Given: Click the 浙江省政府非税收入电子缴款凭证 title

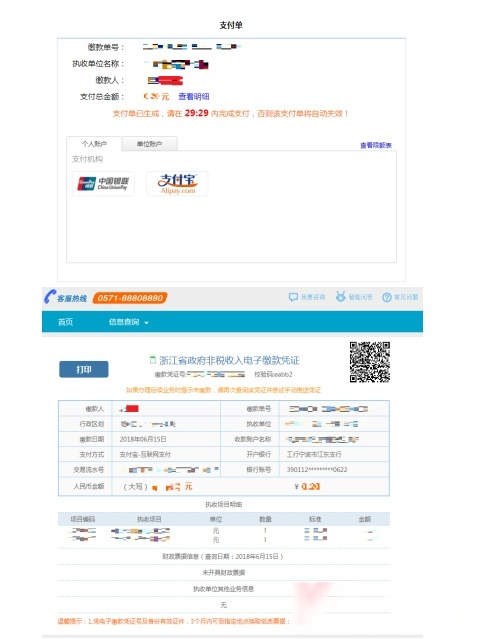Looking at the screenshot, I should [x=229, y=360].
